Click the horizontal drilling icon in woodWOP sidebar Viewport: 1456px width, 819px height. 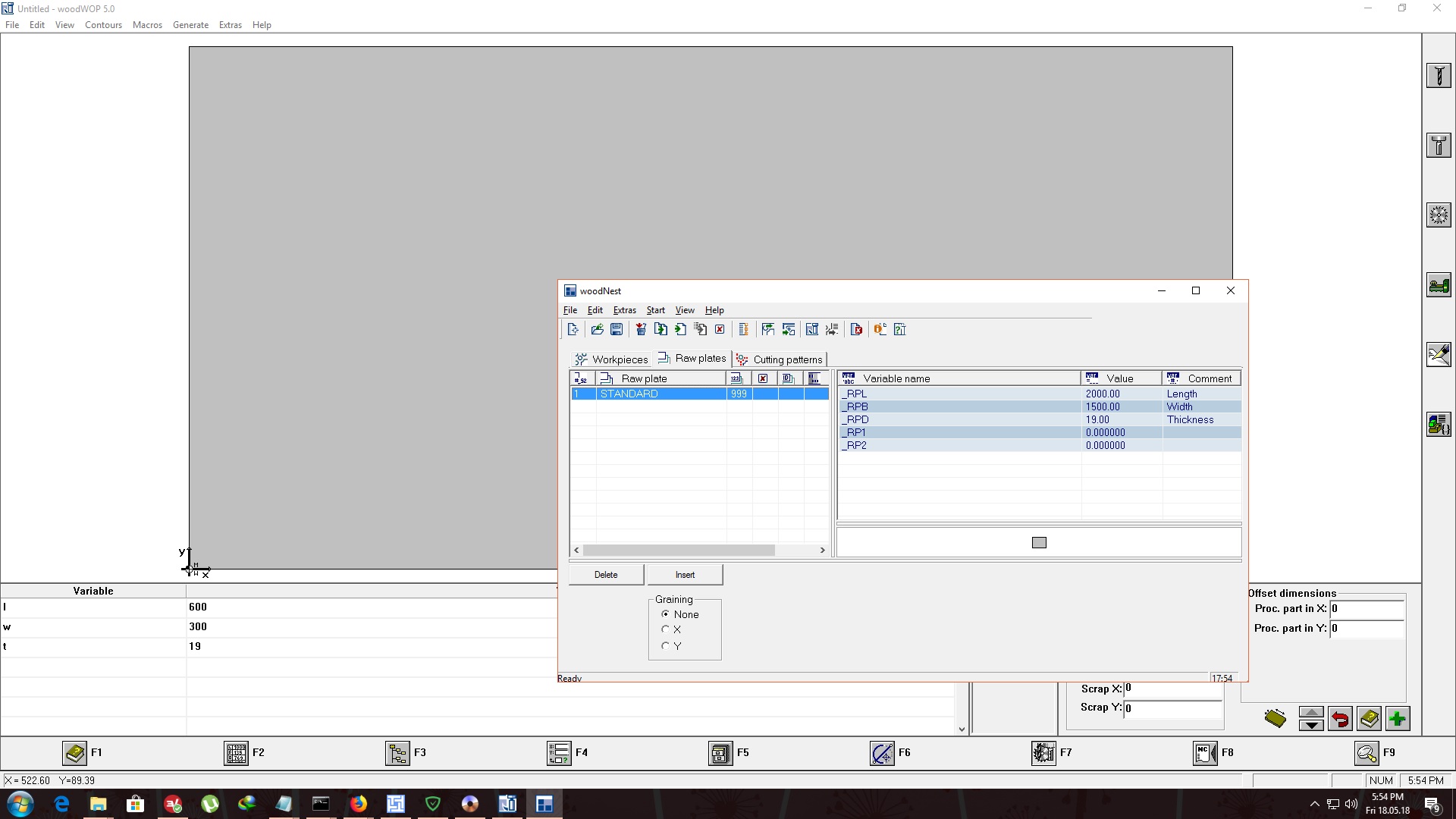[x=1439, y=145]
